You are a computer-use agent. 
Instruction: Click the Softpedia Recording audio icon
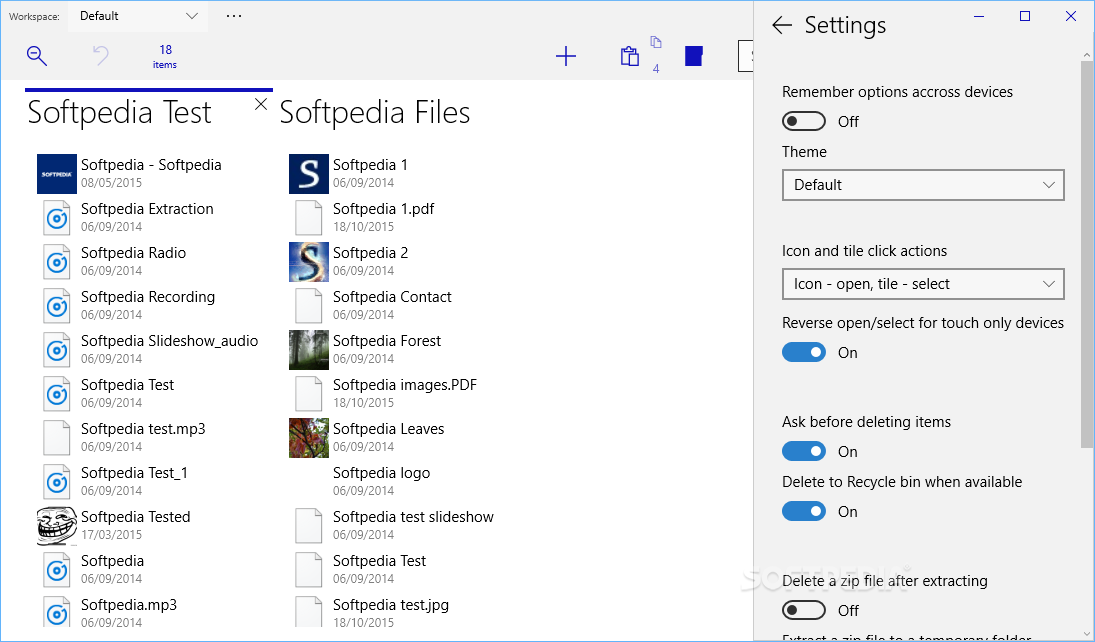(57, 306)
